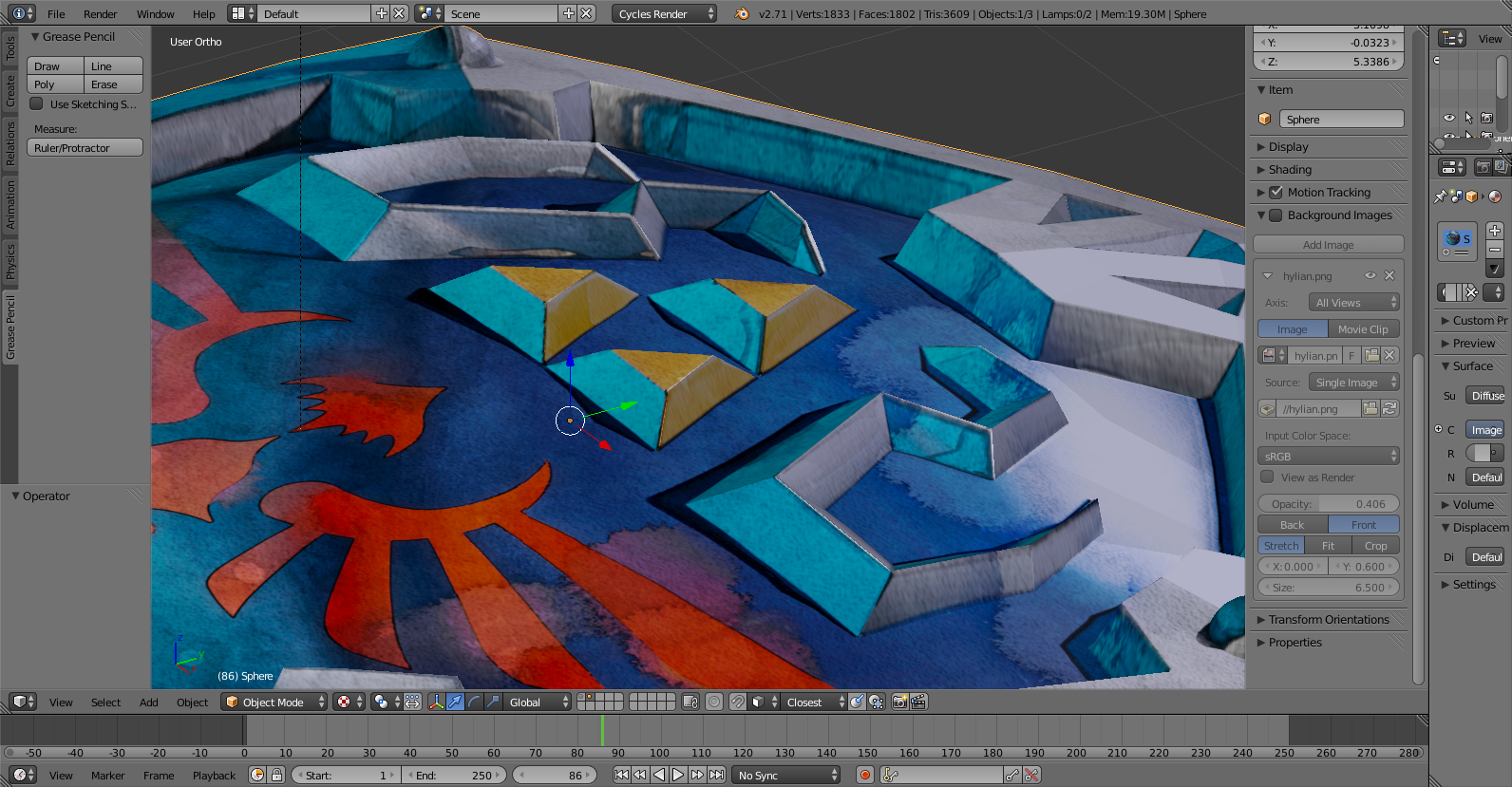Select Crop image scaling mode
This screenshot has width=1512, height=787.
(x=1375, y=546)
